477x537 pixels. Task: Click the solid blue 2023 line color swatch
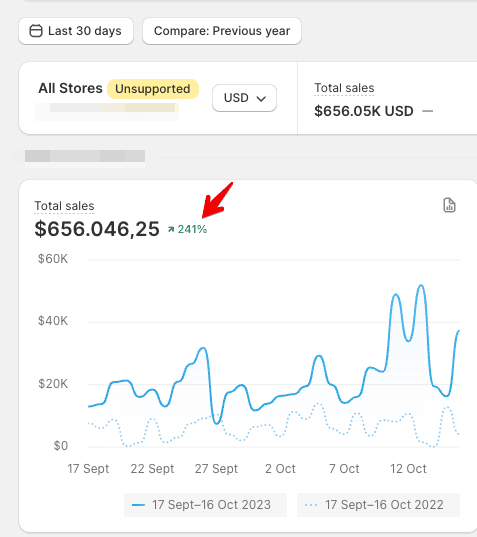tap(139, 505)
